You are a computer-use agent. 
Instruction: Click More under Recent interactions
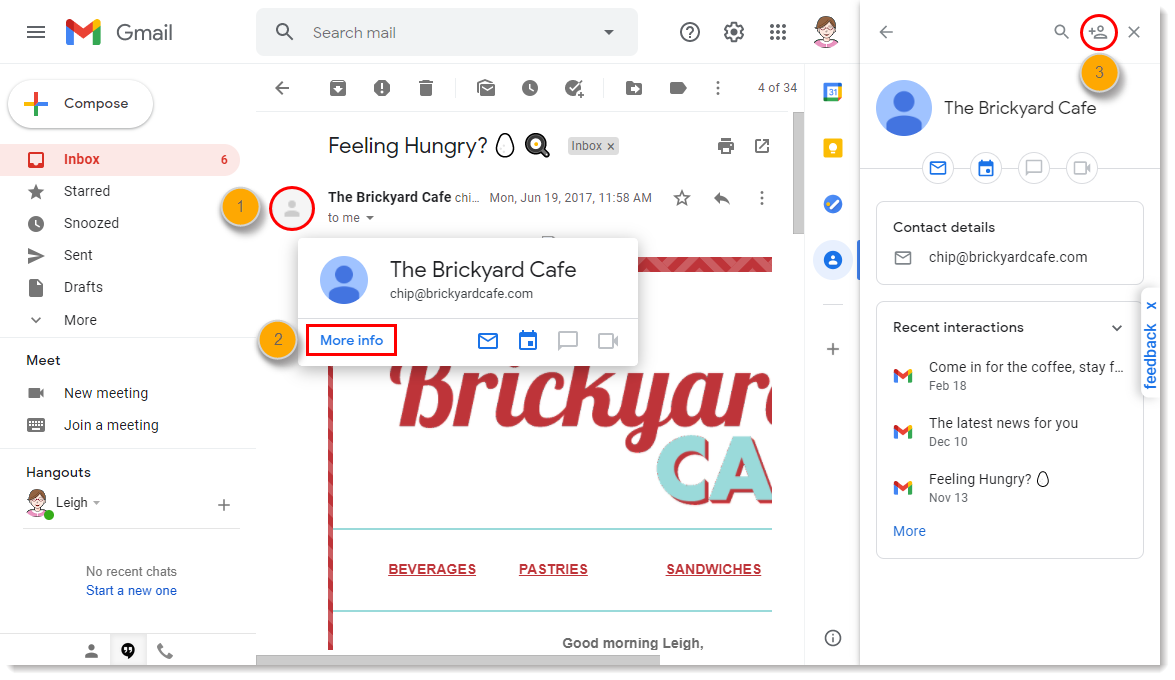coord(909,531)
